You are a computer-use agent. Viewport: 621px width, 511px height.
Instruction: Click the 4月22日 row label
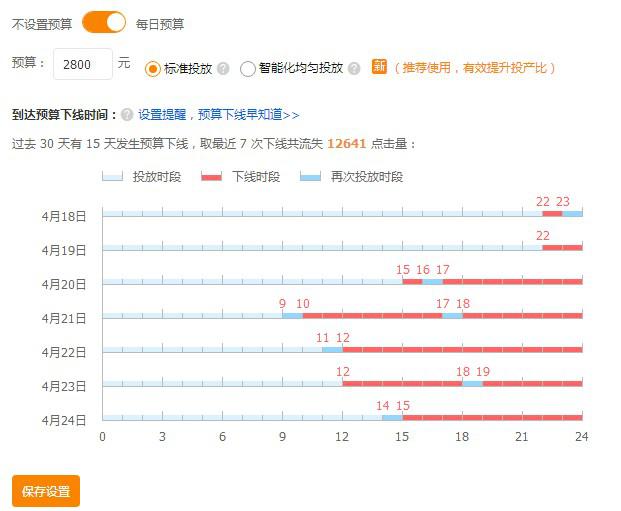coord(64,353)
